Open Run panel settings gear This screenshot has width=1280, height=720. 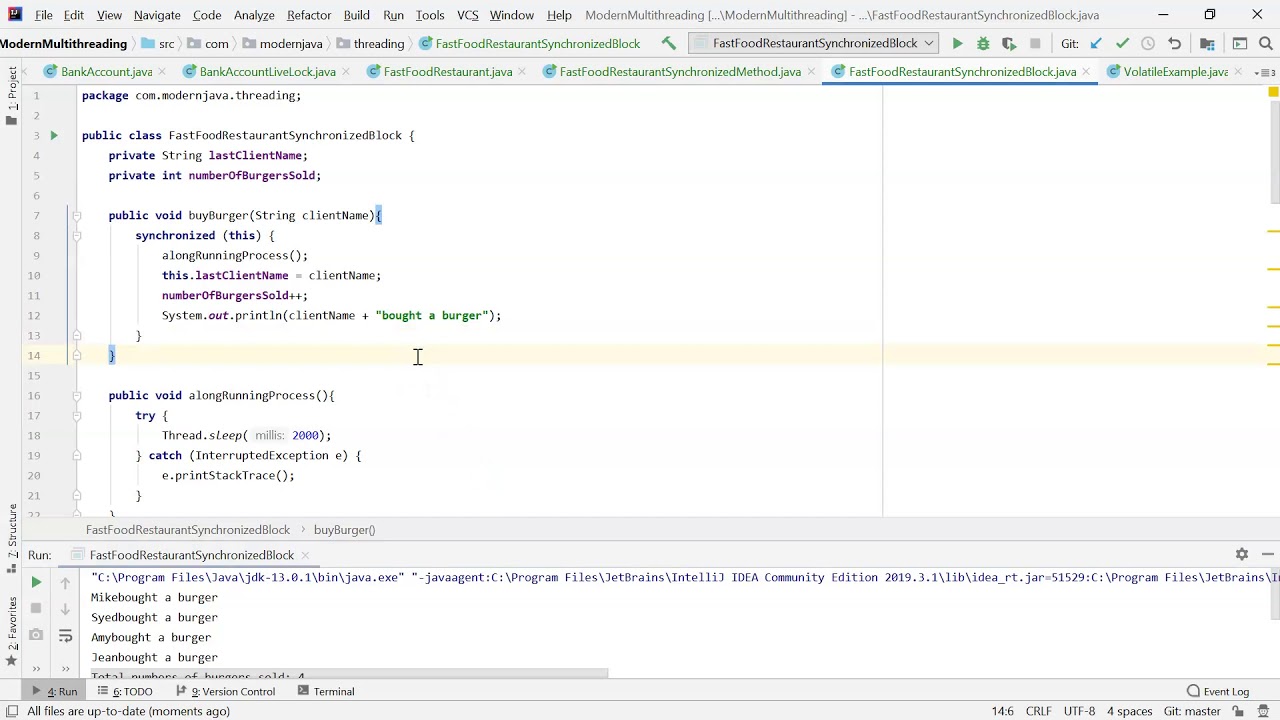1242,554
